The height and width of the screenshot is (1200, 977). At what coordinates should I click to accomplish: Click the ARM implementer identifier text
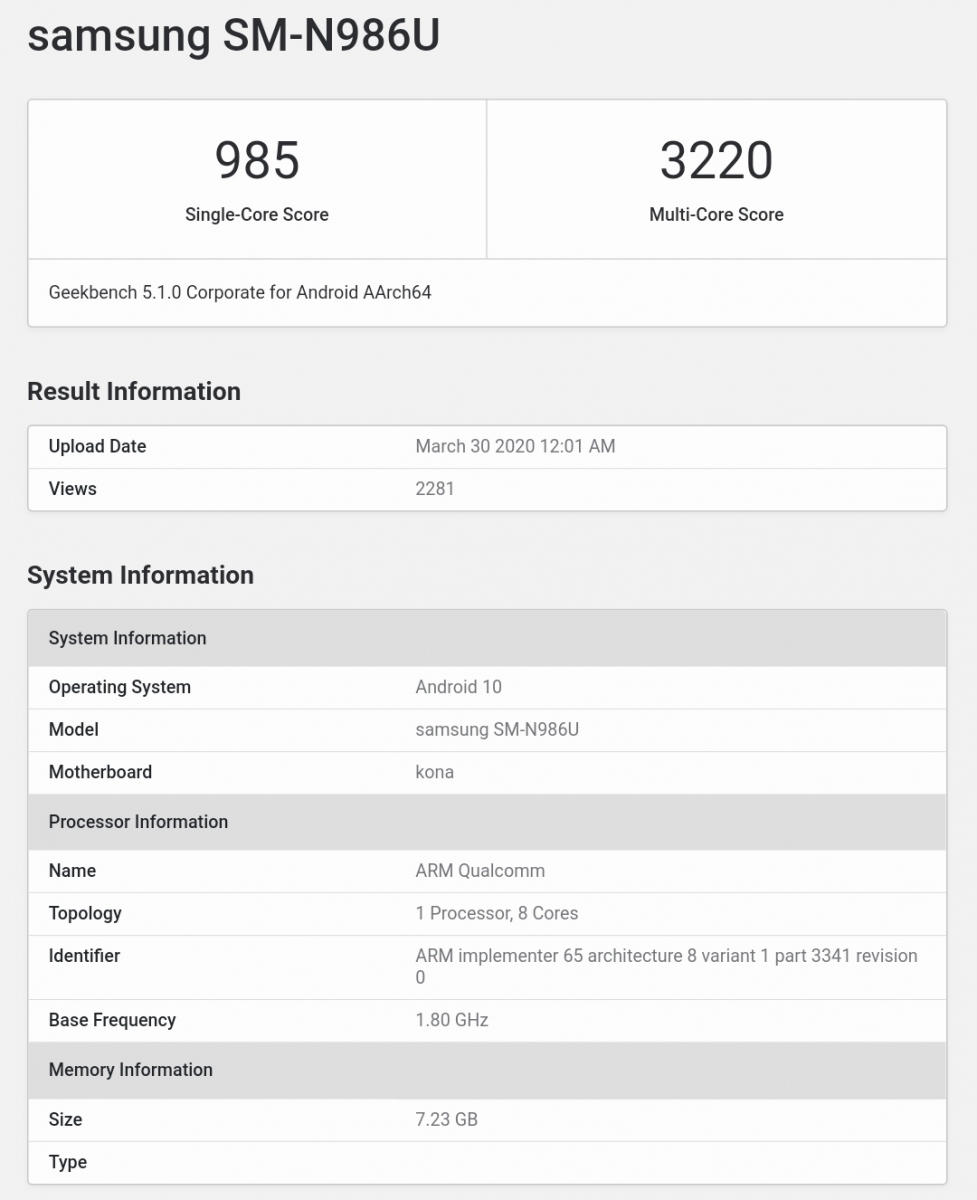tap(666, 956)
